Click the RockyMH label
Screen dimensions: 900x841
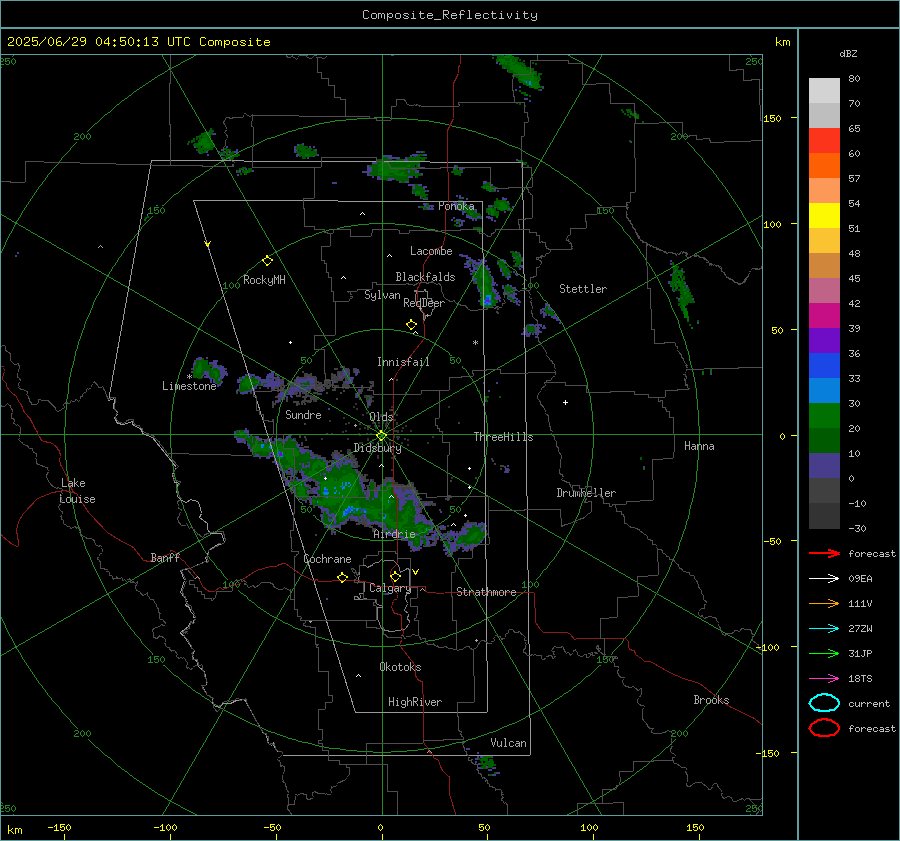264,280
